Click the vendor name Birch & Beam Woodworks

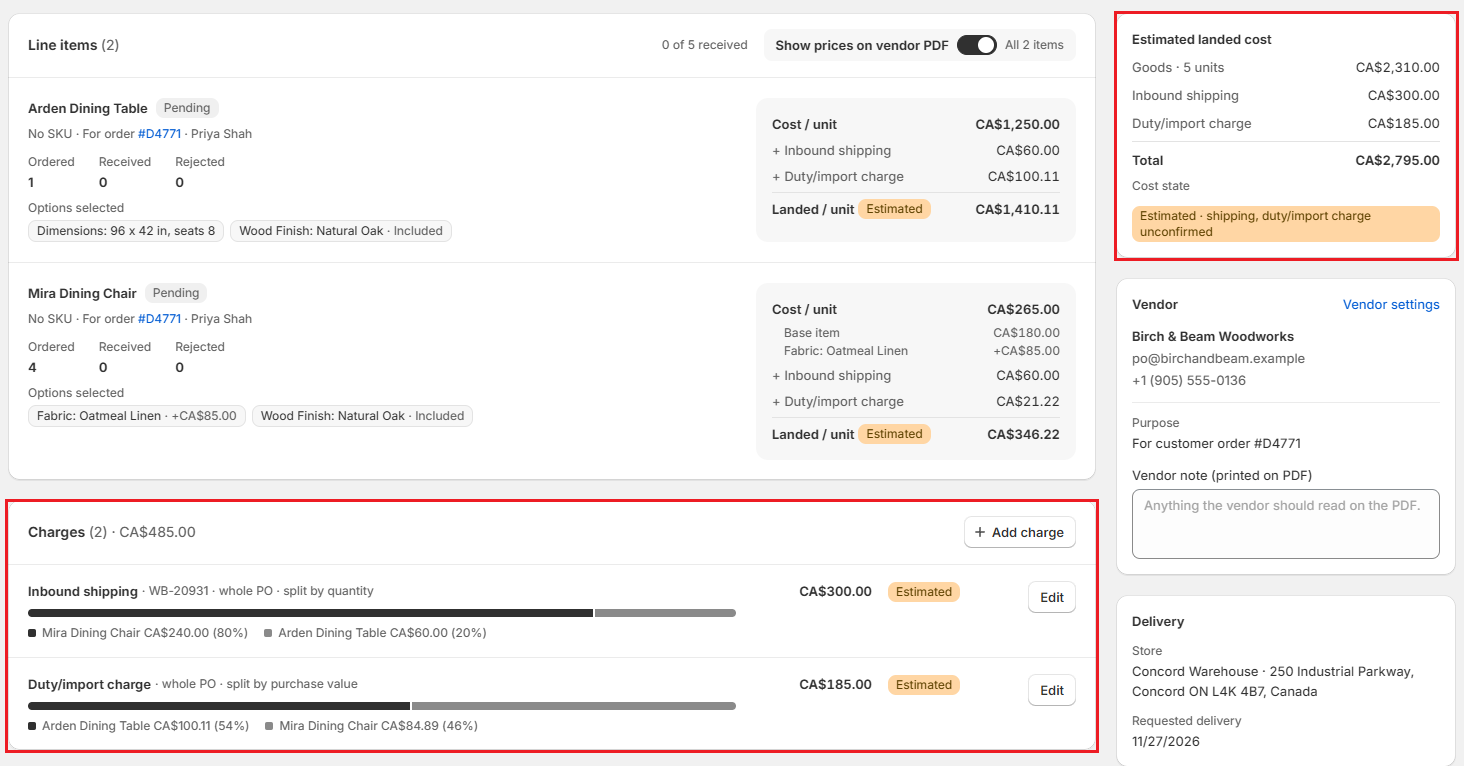(x=1213, y=337)
